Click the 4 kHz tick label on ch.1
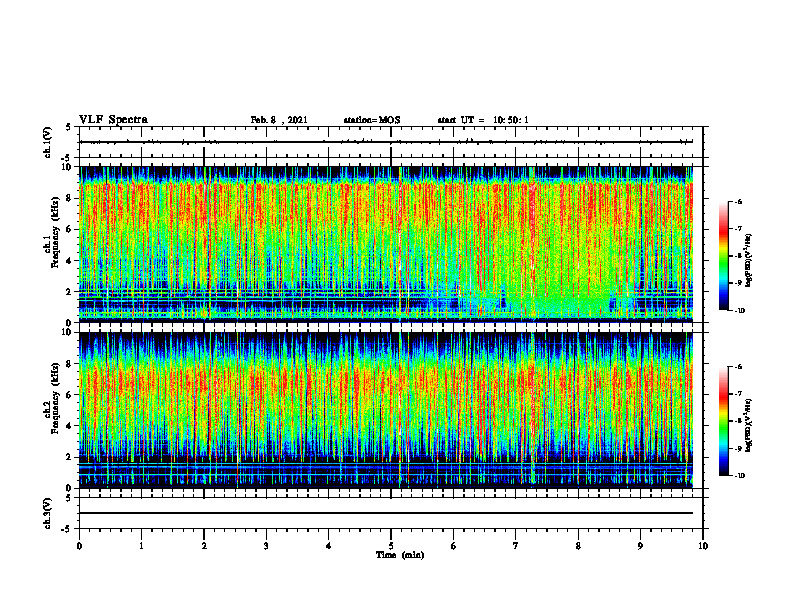Screen dimensions: 792x612 pos(70,261)
